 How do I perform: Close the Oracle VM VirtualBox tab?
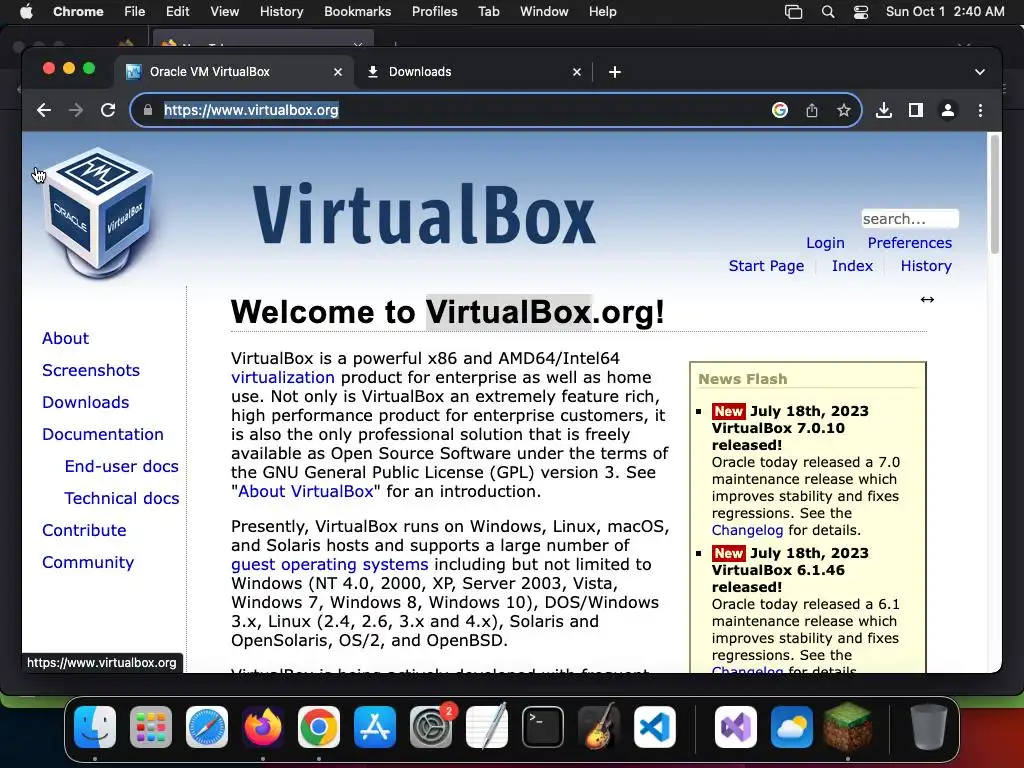pos(338,72)
